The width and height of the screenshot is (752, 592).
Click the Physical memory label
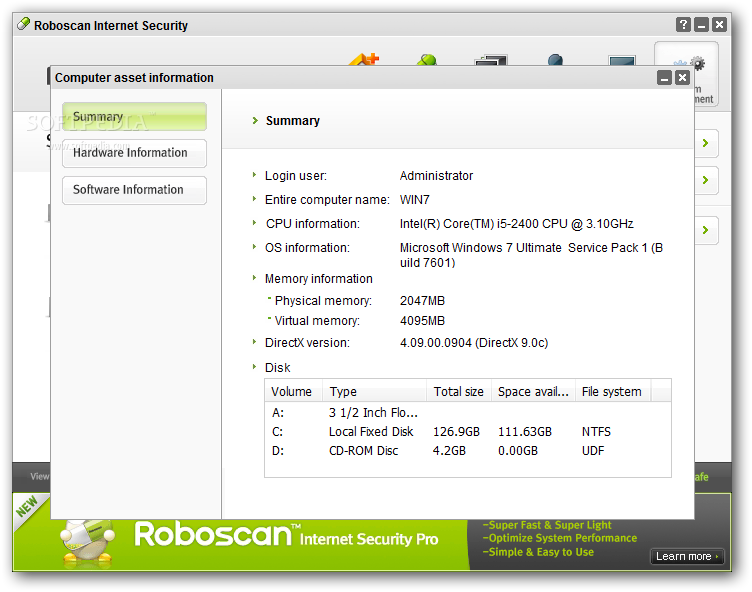(323, 301)
